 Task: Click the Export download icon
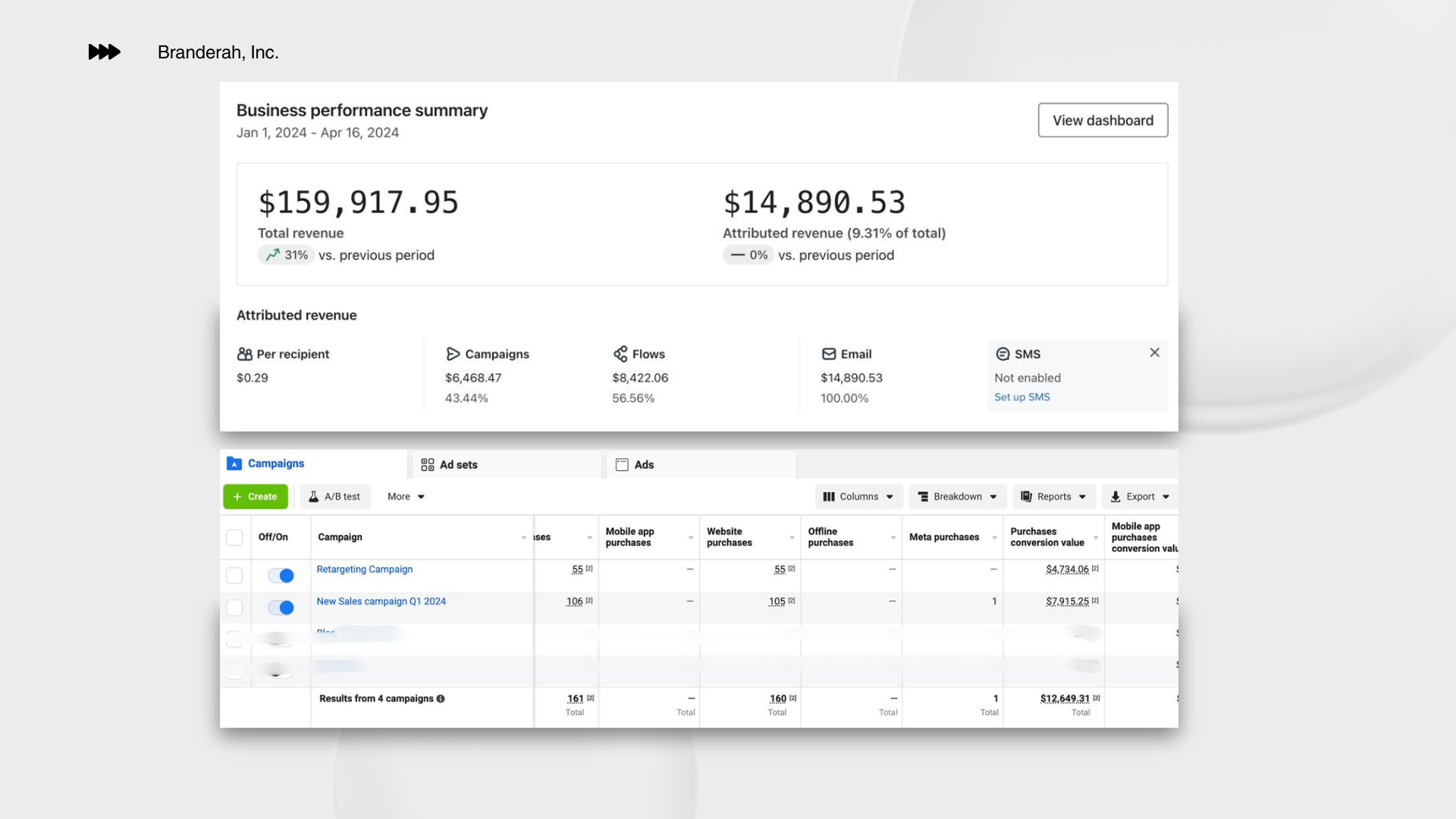click(x=1116, y=497)
